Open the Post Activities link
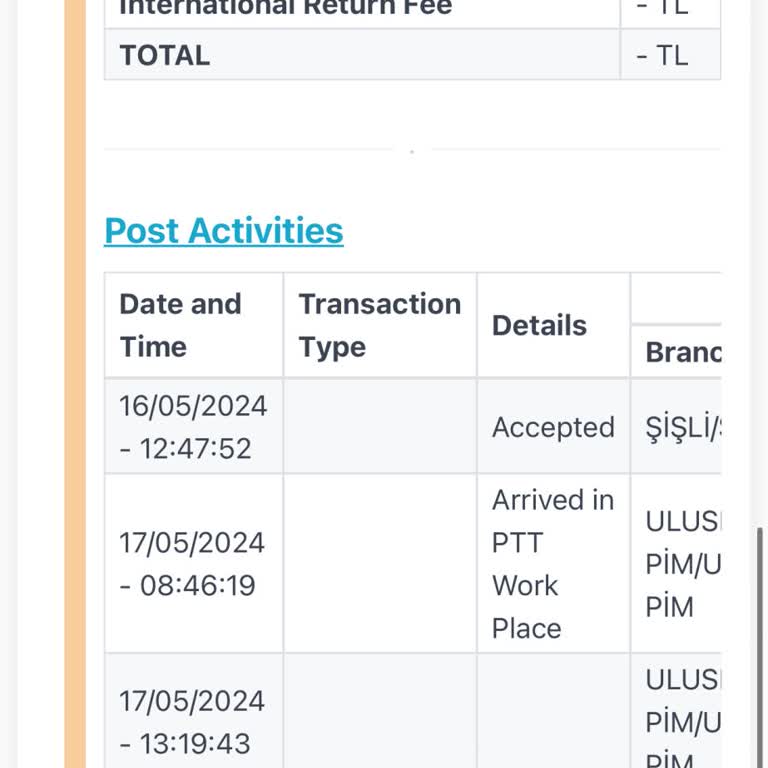 pos(223,231)
